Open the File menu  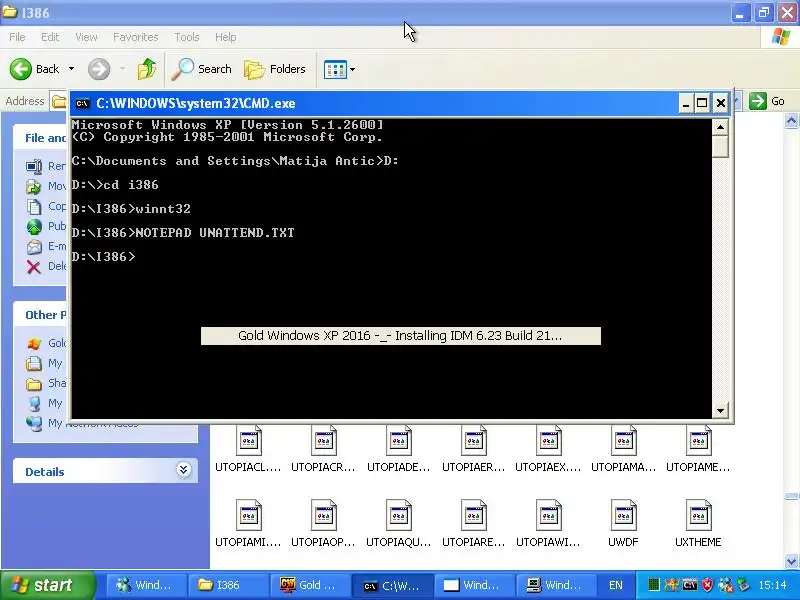17,37
